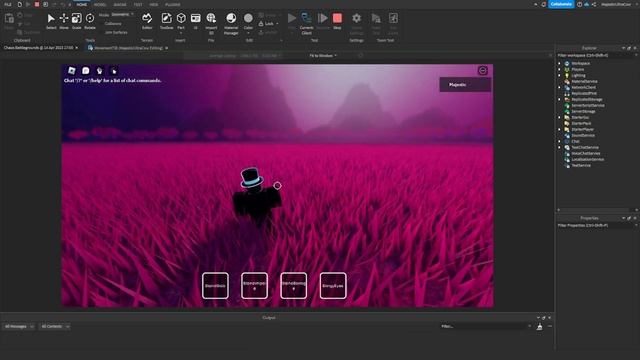Switch to the PLUGINS ribbon tab
The image size is (640, 360).
[x=173, y=4]
